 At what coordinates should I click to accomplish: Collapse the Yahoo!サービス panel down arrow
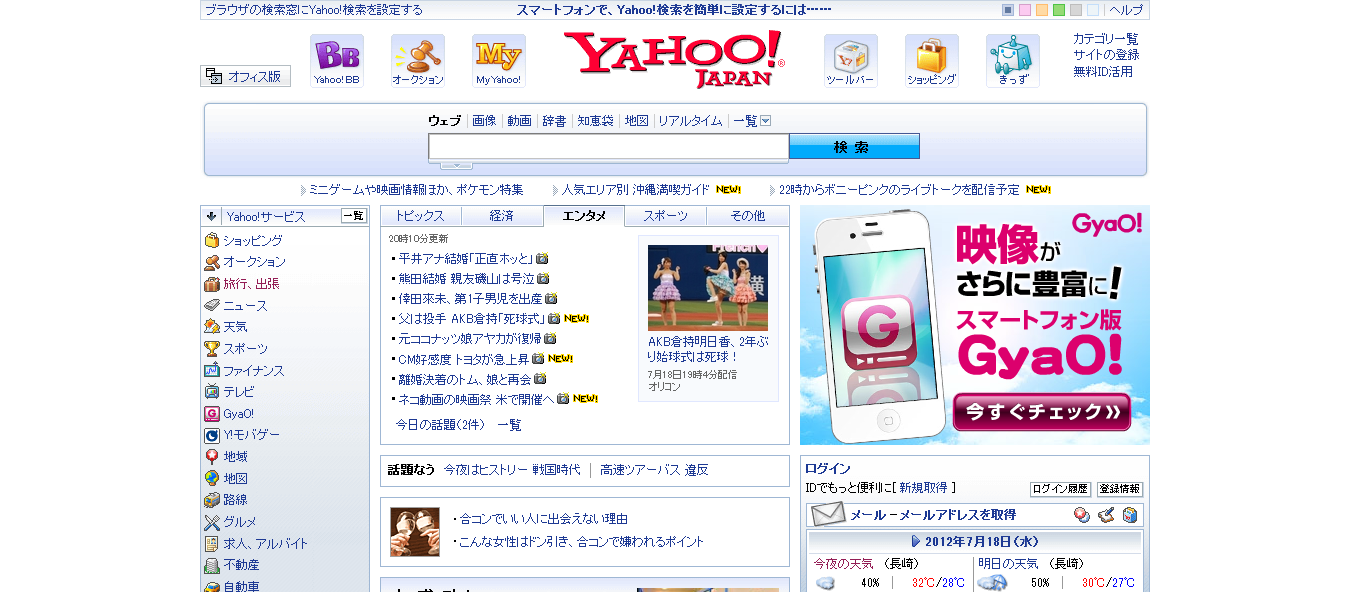point(212,216)
